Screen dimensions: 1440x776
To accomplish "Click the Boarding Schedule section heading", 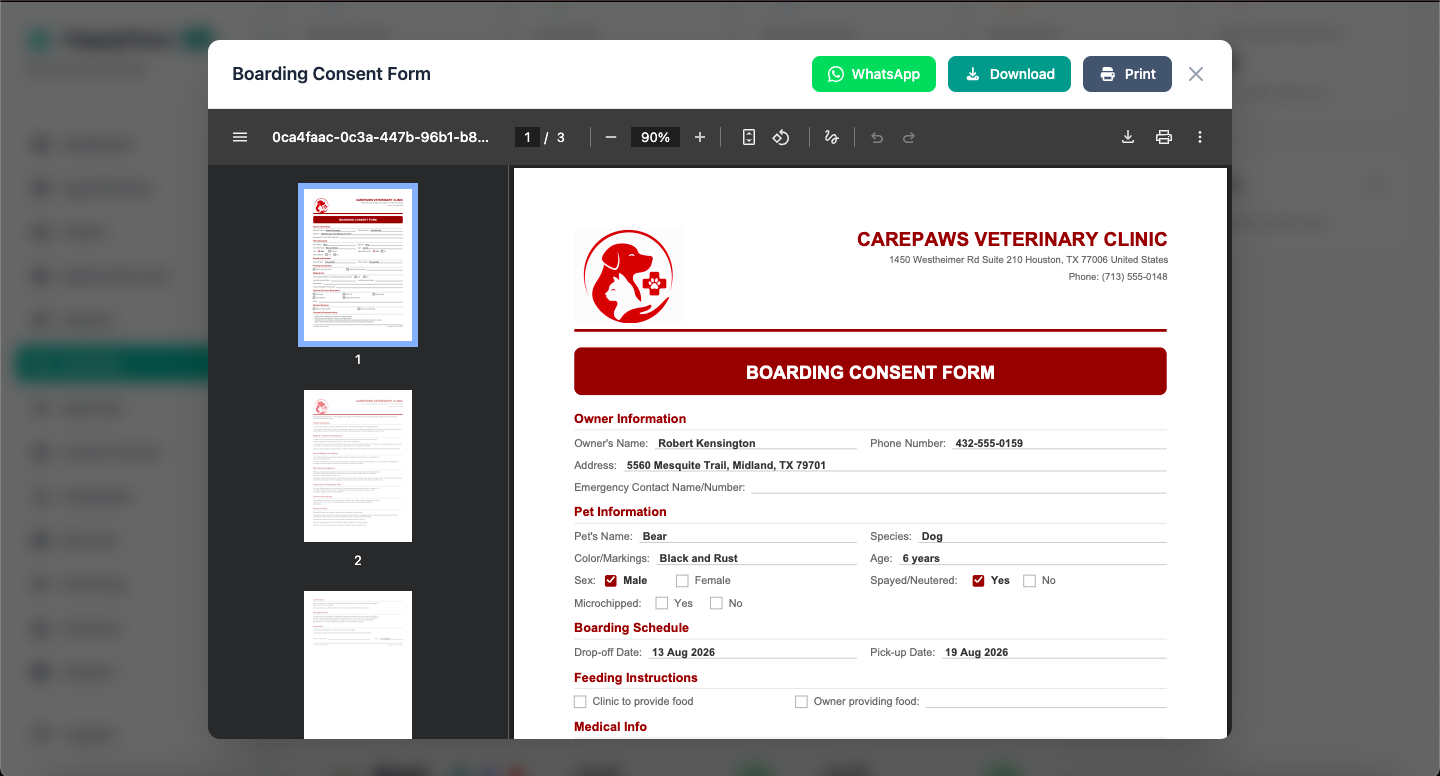I will [631, 628].
